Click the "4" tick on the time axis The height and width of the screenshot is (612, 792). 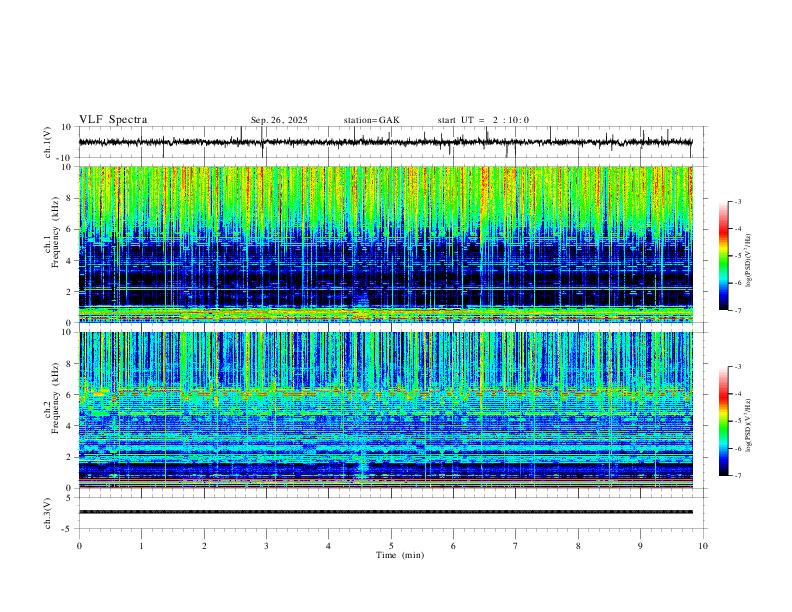pos(328,546)
